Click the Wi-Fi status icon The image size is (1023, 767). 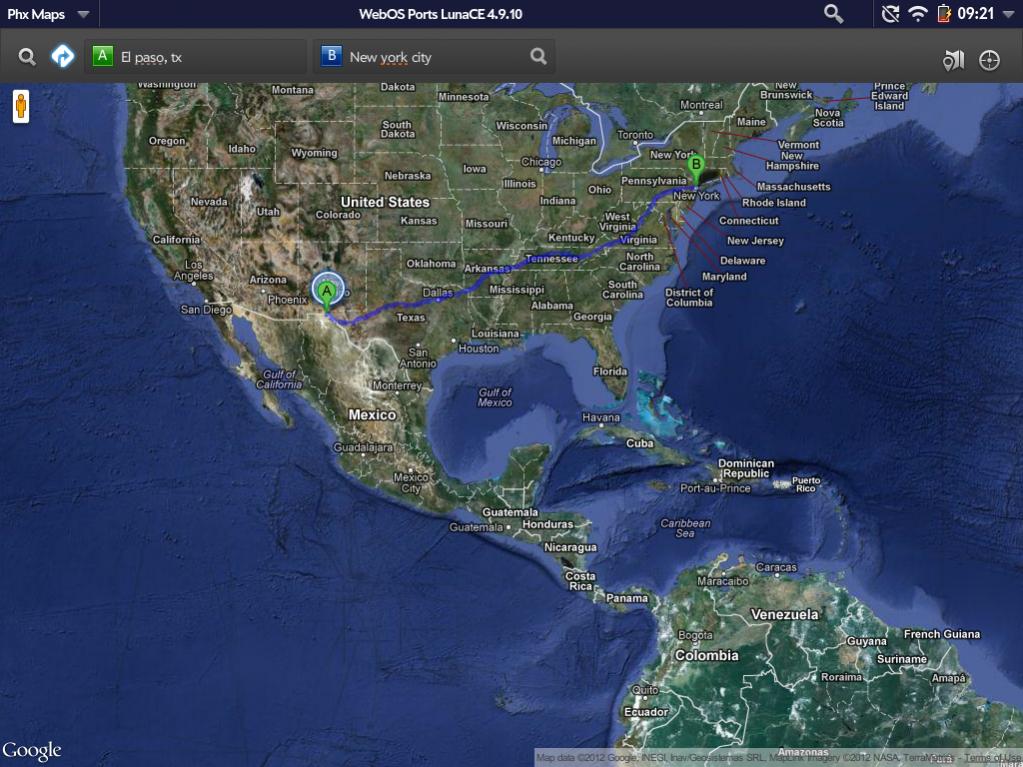[917, 14]
